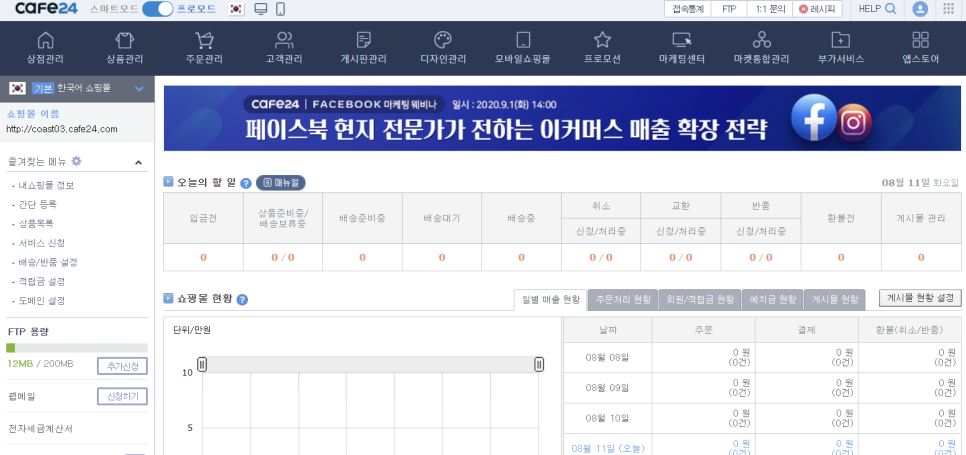Click the coast03.cafe24.com shop URL
The image size is (966, 455).
coord(62,129)
